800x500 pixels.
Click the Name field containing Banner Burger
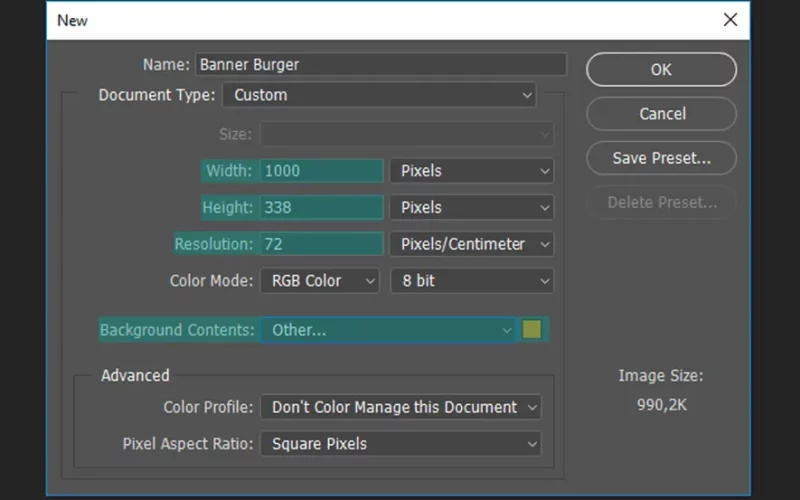tap(381, 65)
